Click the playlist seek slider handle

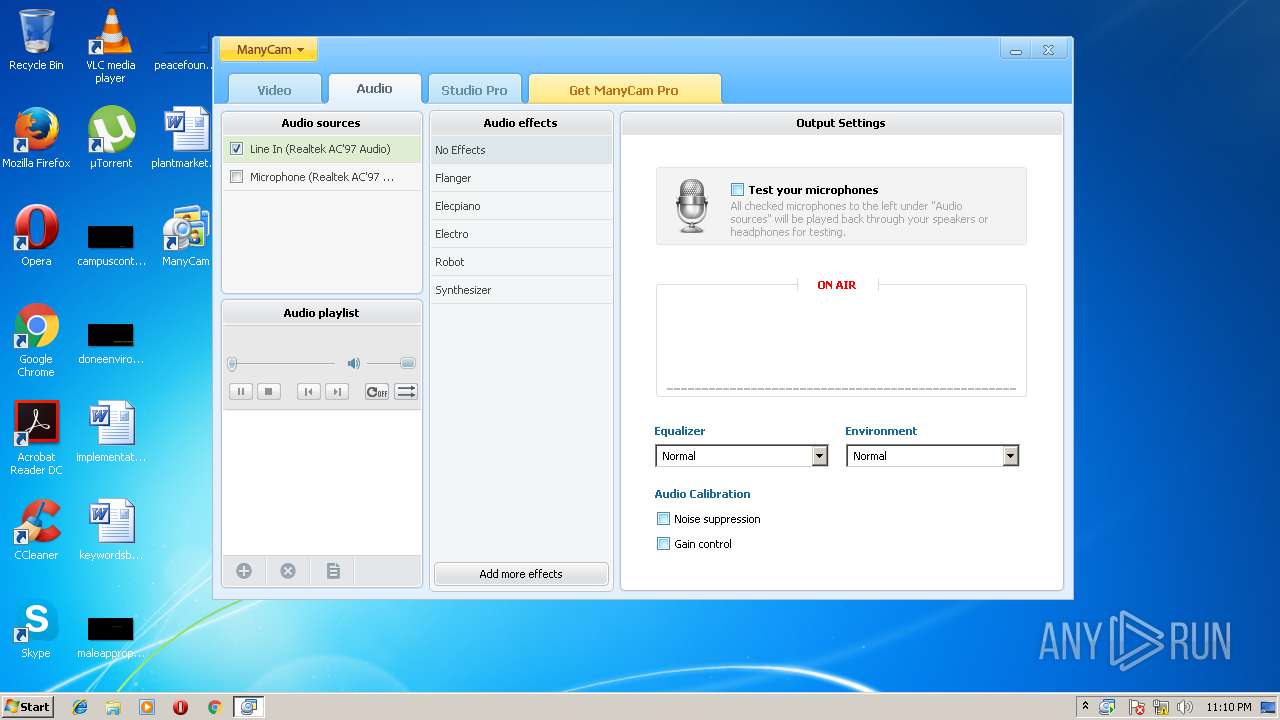[232, 364]
